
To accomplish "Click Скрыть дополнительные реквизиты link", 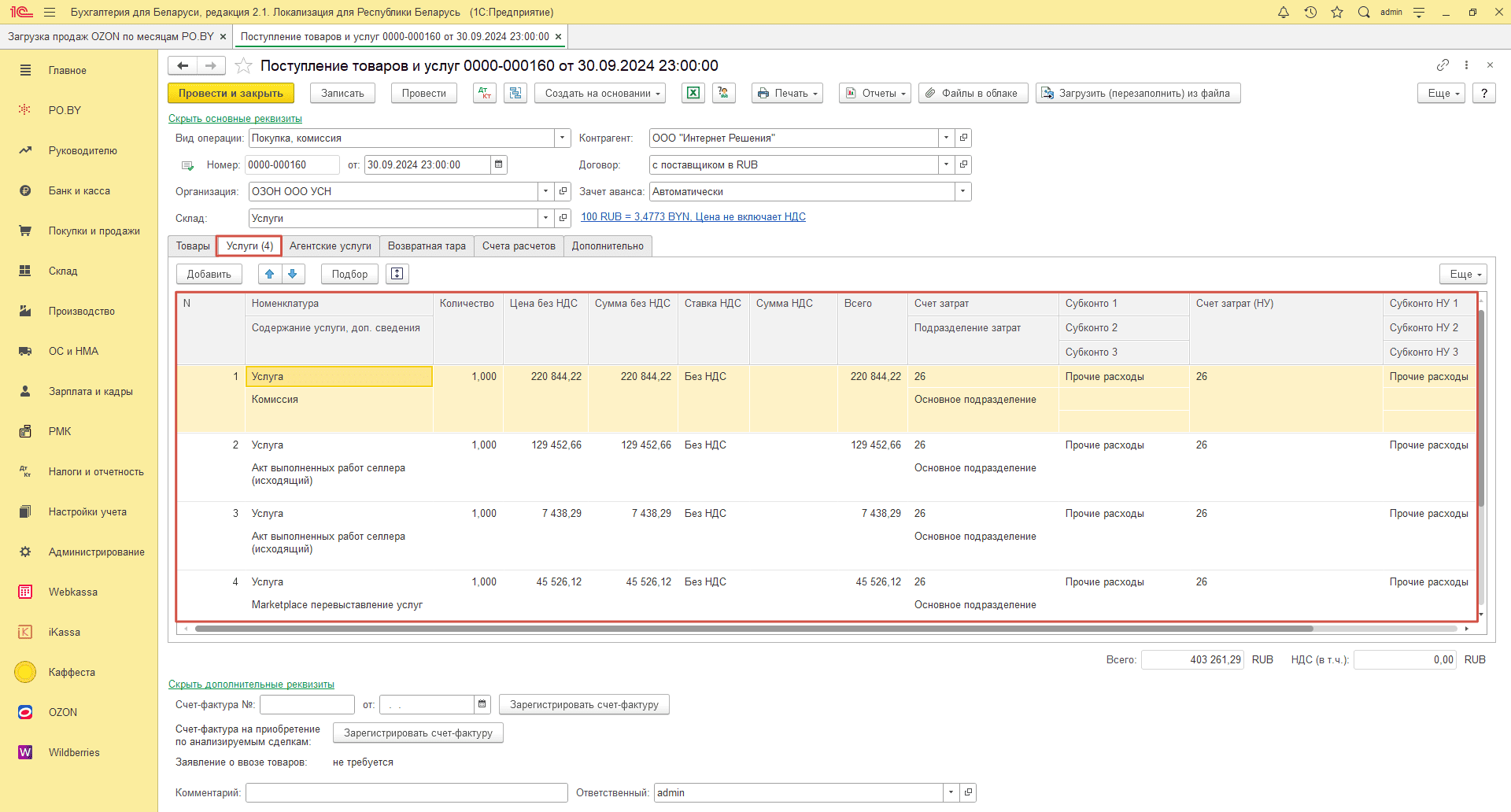I will pyautogui.click(x=251, y=685).
